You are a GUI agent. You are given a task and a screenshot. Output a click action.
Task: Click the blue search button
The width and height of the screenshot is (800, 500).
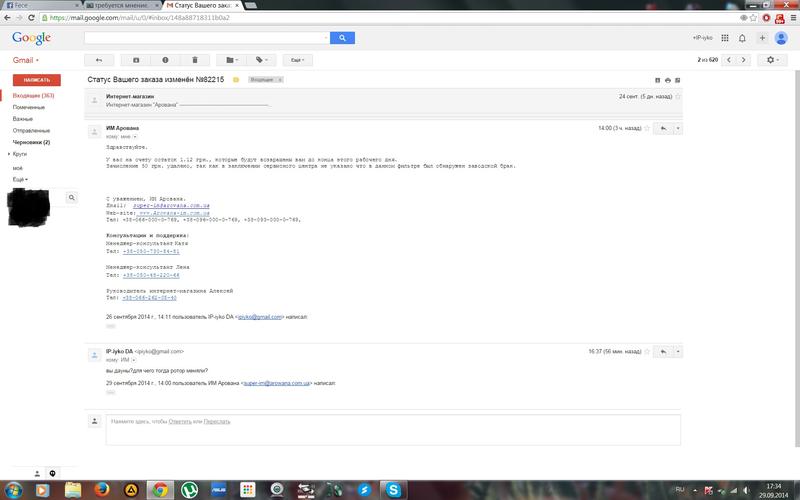click(342, 38)
